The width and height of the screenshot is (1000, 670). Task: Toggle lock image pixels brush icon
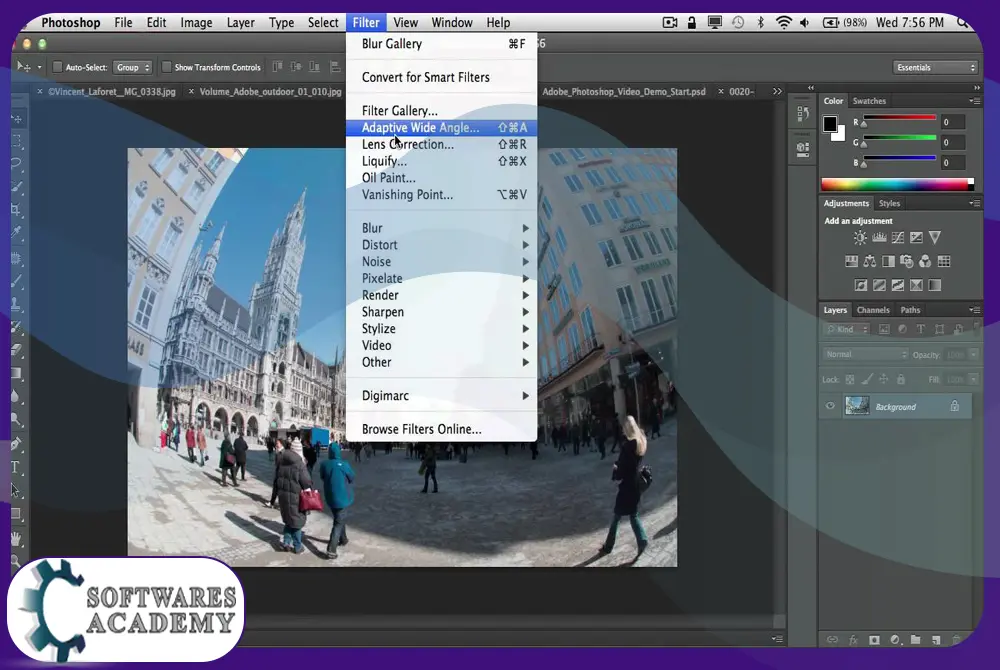tap(867, 379)
